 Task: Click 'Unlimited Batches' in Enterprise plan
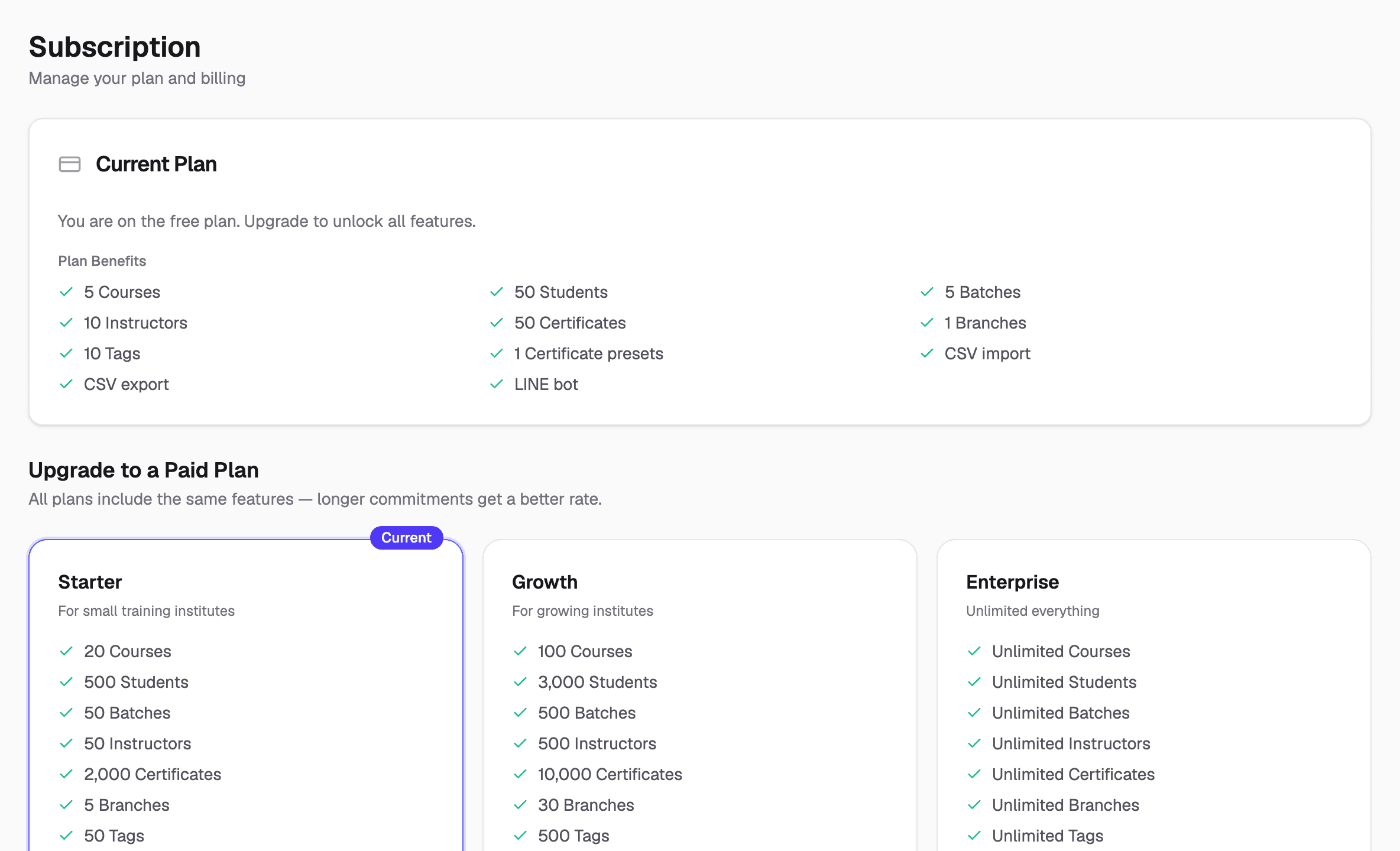tap(1061, 713)
